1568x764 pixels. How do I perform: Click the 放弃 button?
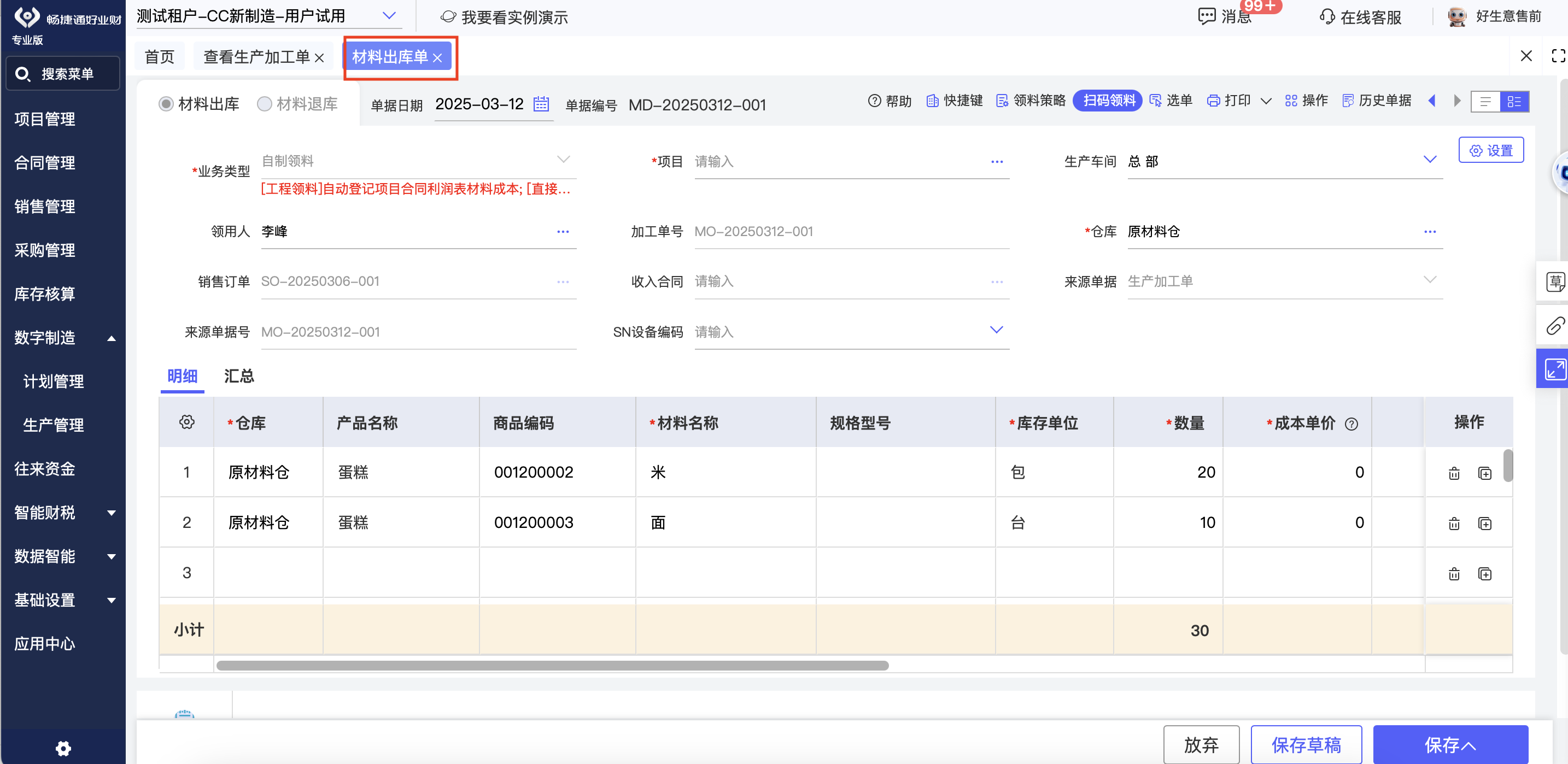(1201, 744)
